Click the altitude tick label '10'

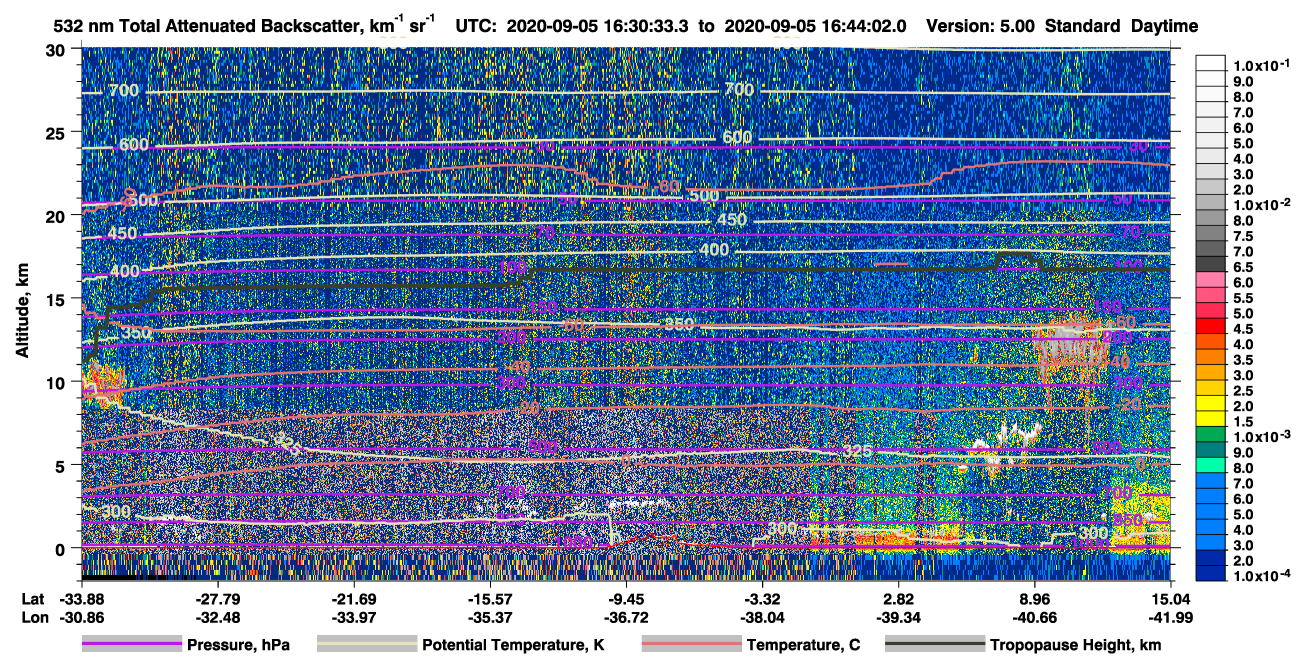pos(58,381)
